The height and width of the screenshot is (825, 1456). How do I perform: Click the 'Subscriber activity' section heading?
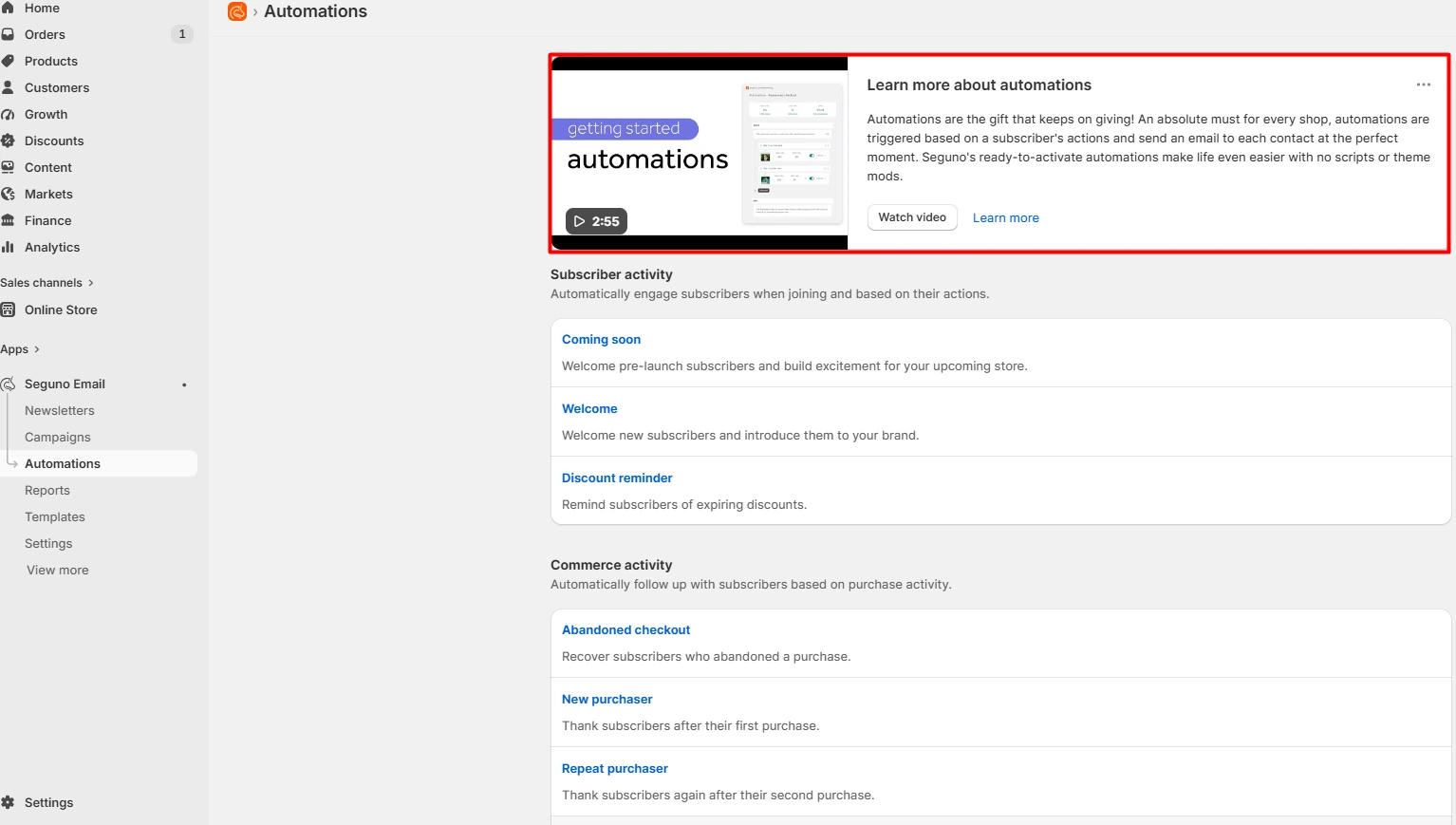click(611, 274)
